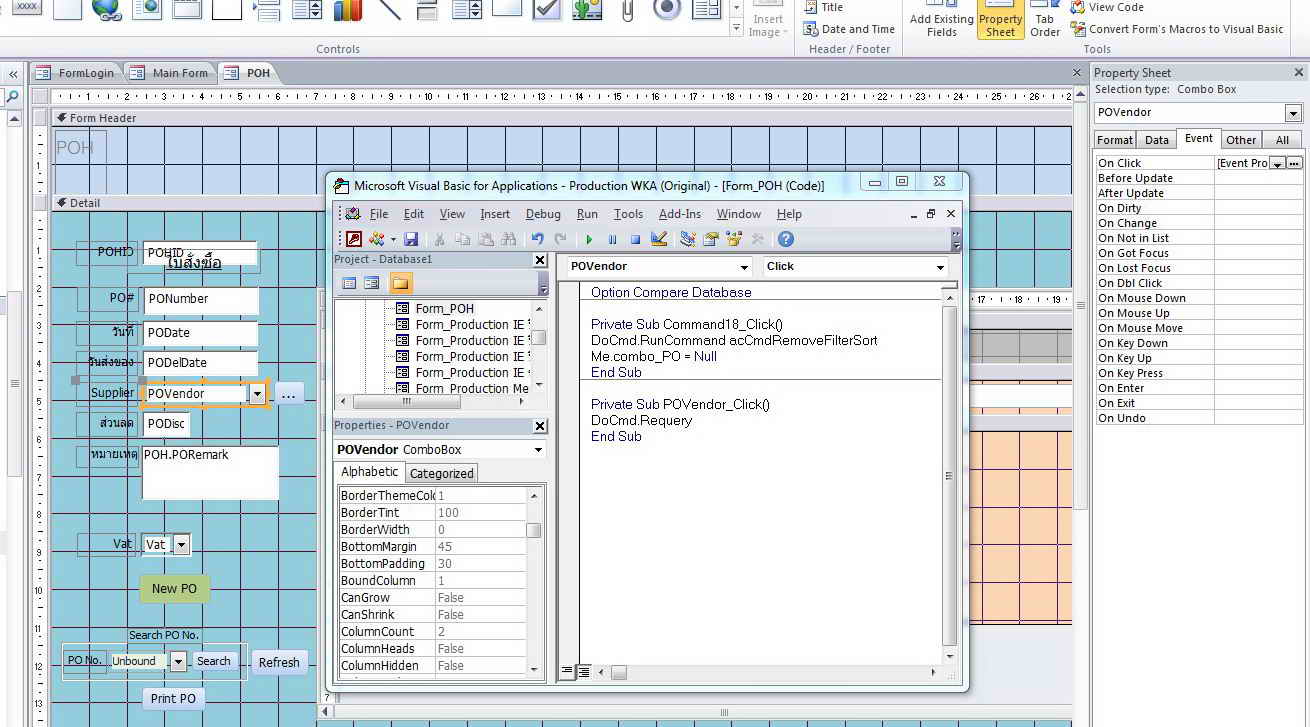Select the Option Button control in the ribbon

point(667,10)
